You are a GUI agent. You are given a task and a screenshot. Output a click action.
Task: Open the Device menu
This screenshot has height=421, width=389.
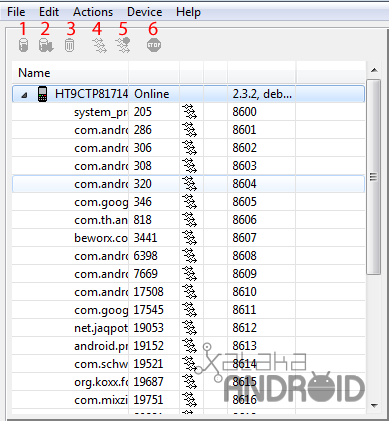pos(145,12)
